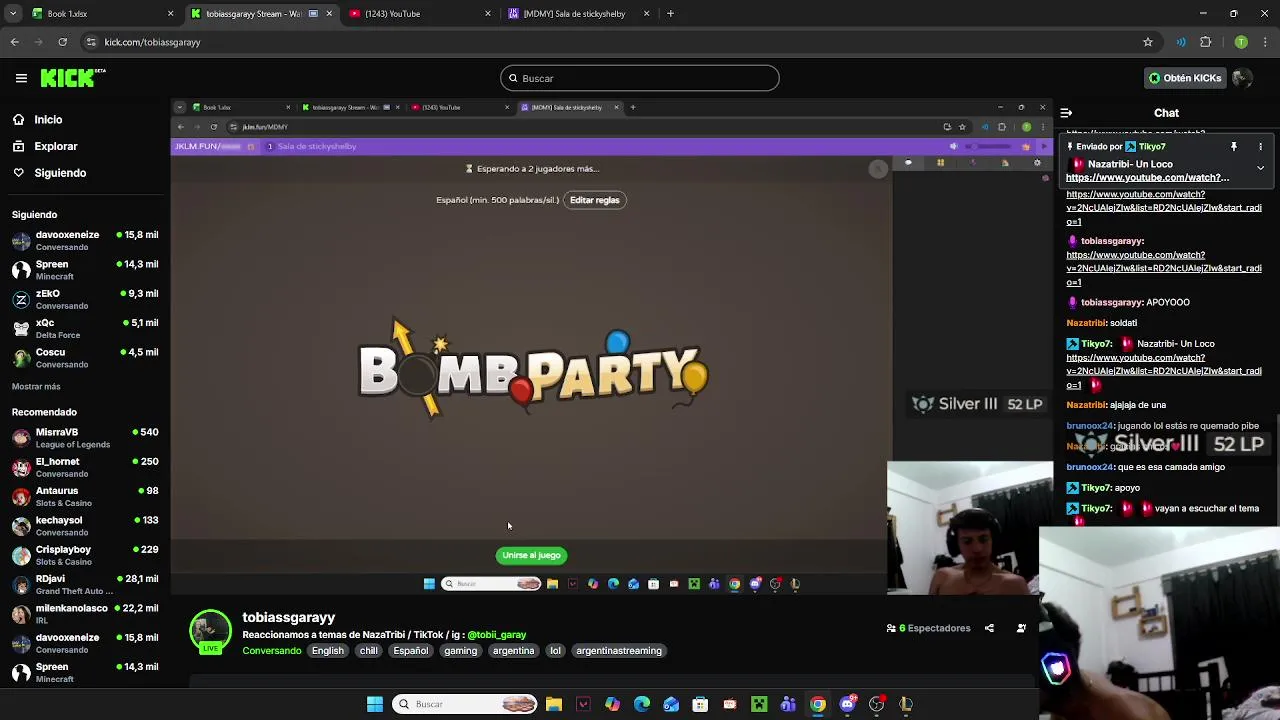Click the argentinastreaming tag
Image resolution: width=1280 pixels, height=720 pixels.
pyautogui.click(x=619, y=651)
